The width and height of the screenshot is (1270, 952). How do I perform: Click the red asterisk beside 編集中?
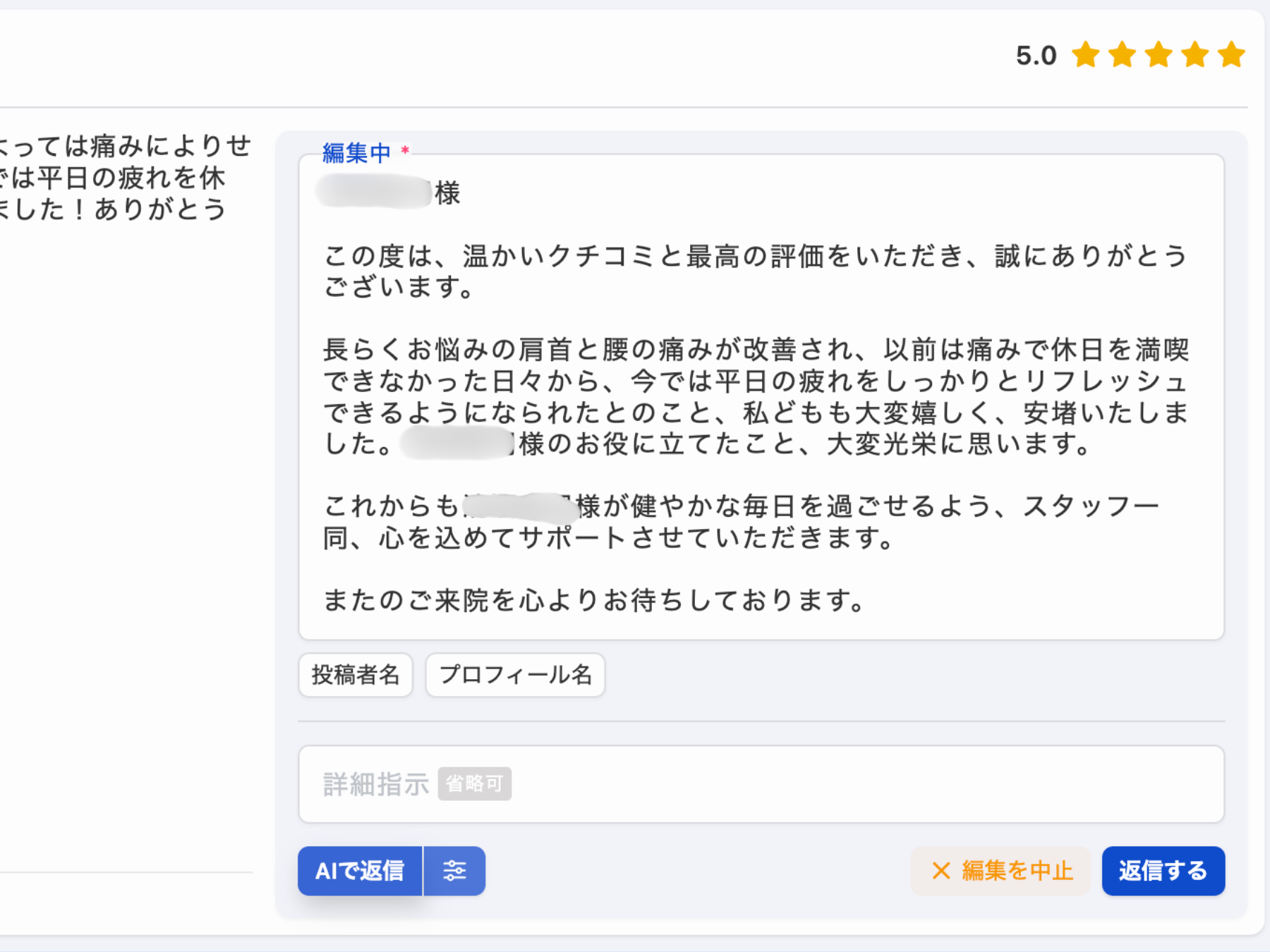[x=404, y=150]
